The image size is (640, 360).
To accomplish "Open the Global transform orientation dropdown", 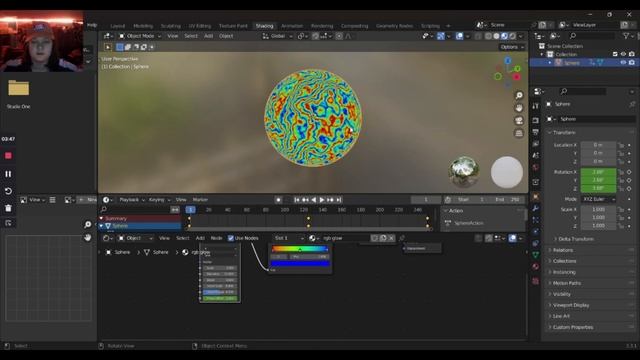I will pos(278,36).
